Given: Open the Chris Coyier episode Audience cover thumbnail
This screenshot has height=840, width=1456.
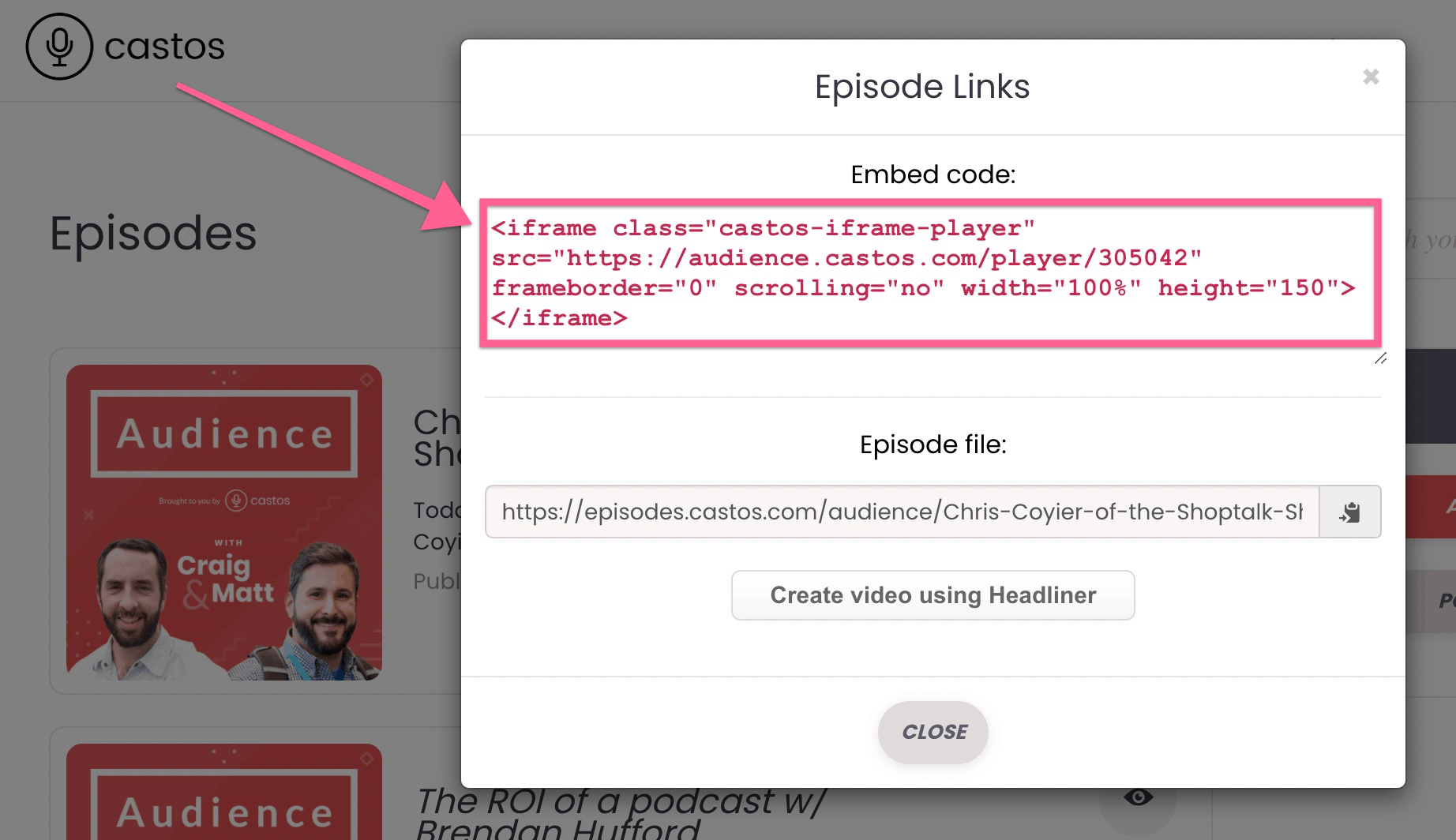Looking at the screenshot, I should 224,523.
